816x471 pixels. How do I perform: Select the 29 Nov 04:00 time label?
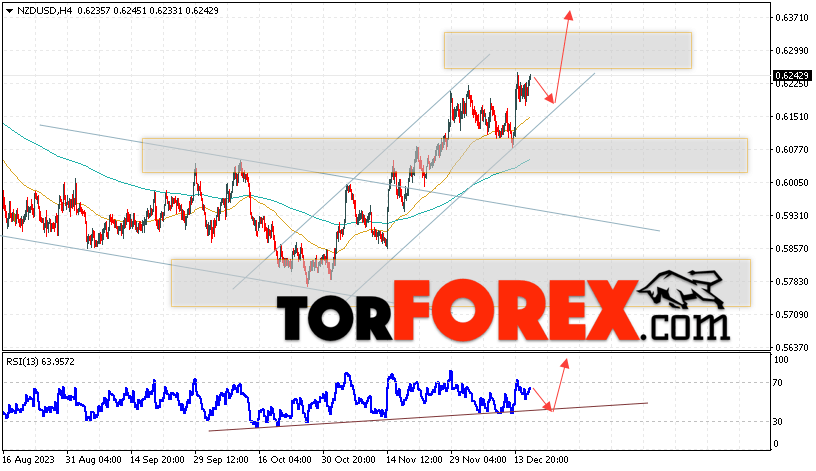478,460
